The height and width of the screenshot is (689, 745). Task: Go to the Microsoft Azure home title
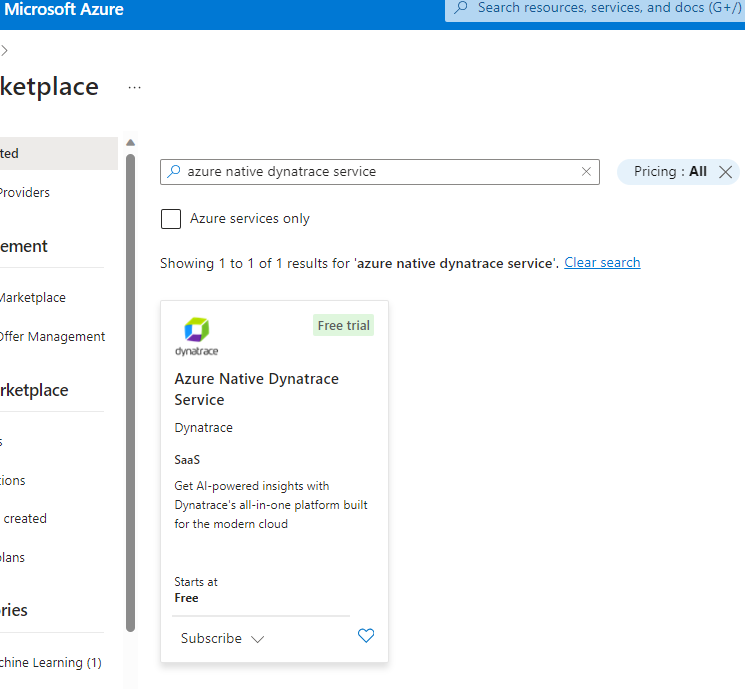pyautogui.click(x=62, y=10)
